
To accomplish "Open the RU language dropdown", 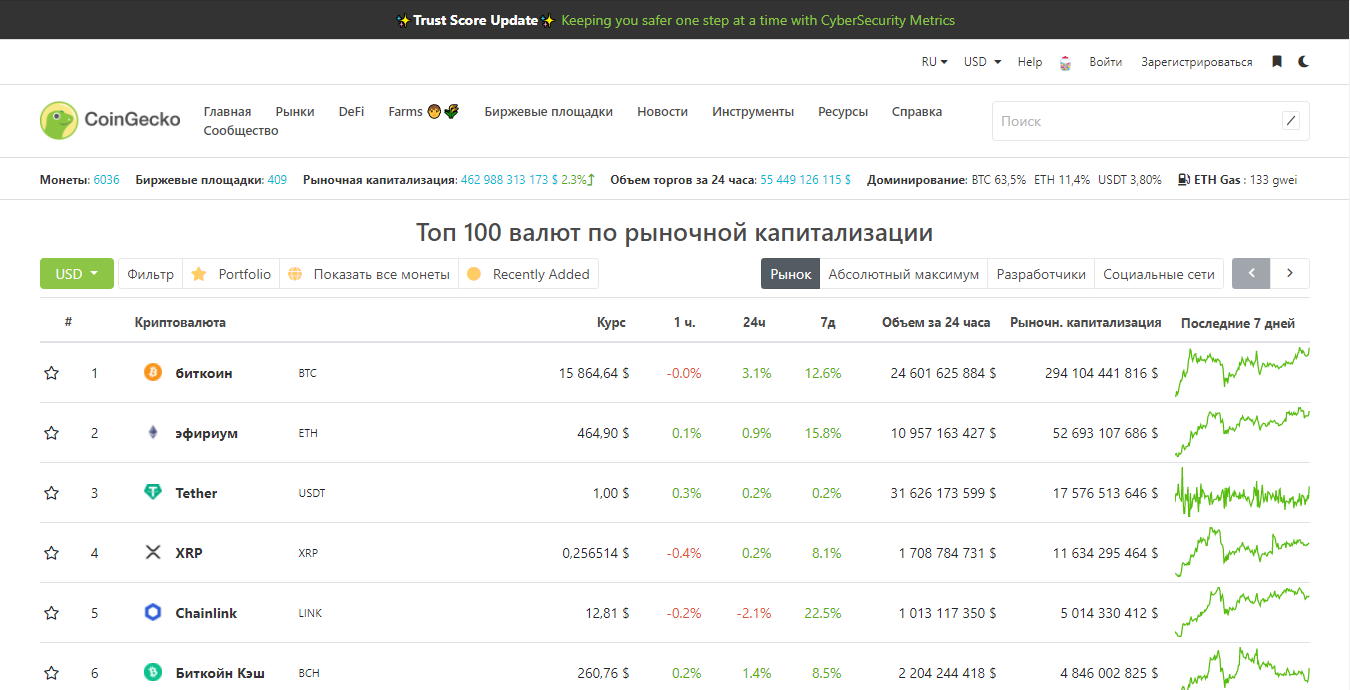I will 934,62.
